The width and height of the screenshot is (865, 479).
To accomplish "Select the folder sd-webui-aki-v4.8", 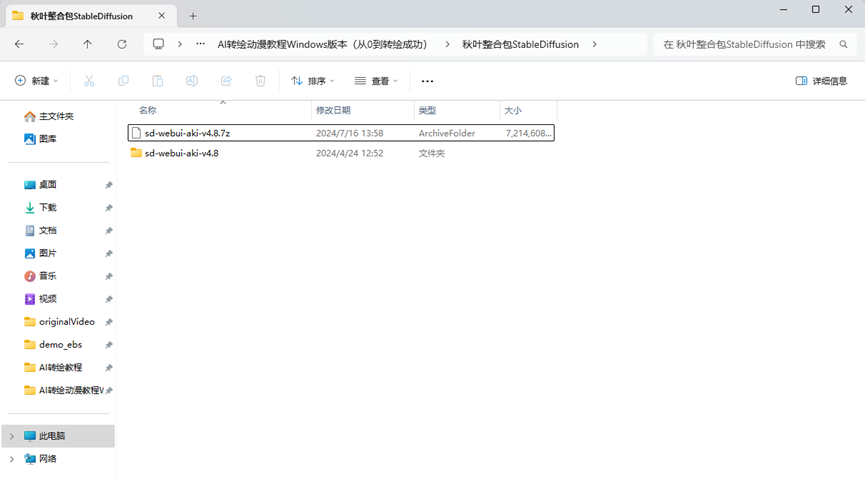I will point(341,153).
